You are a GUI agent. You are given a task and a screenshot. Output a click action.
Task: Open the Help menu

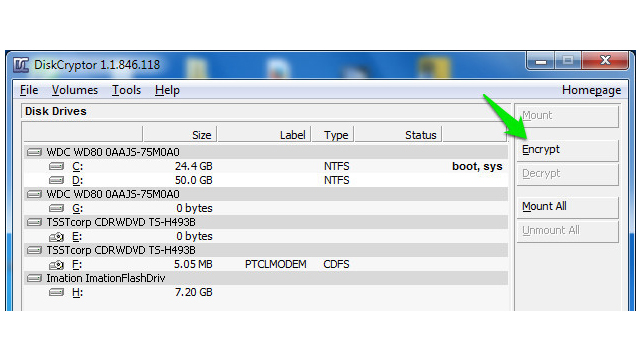coord(167,90)
